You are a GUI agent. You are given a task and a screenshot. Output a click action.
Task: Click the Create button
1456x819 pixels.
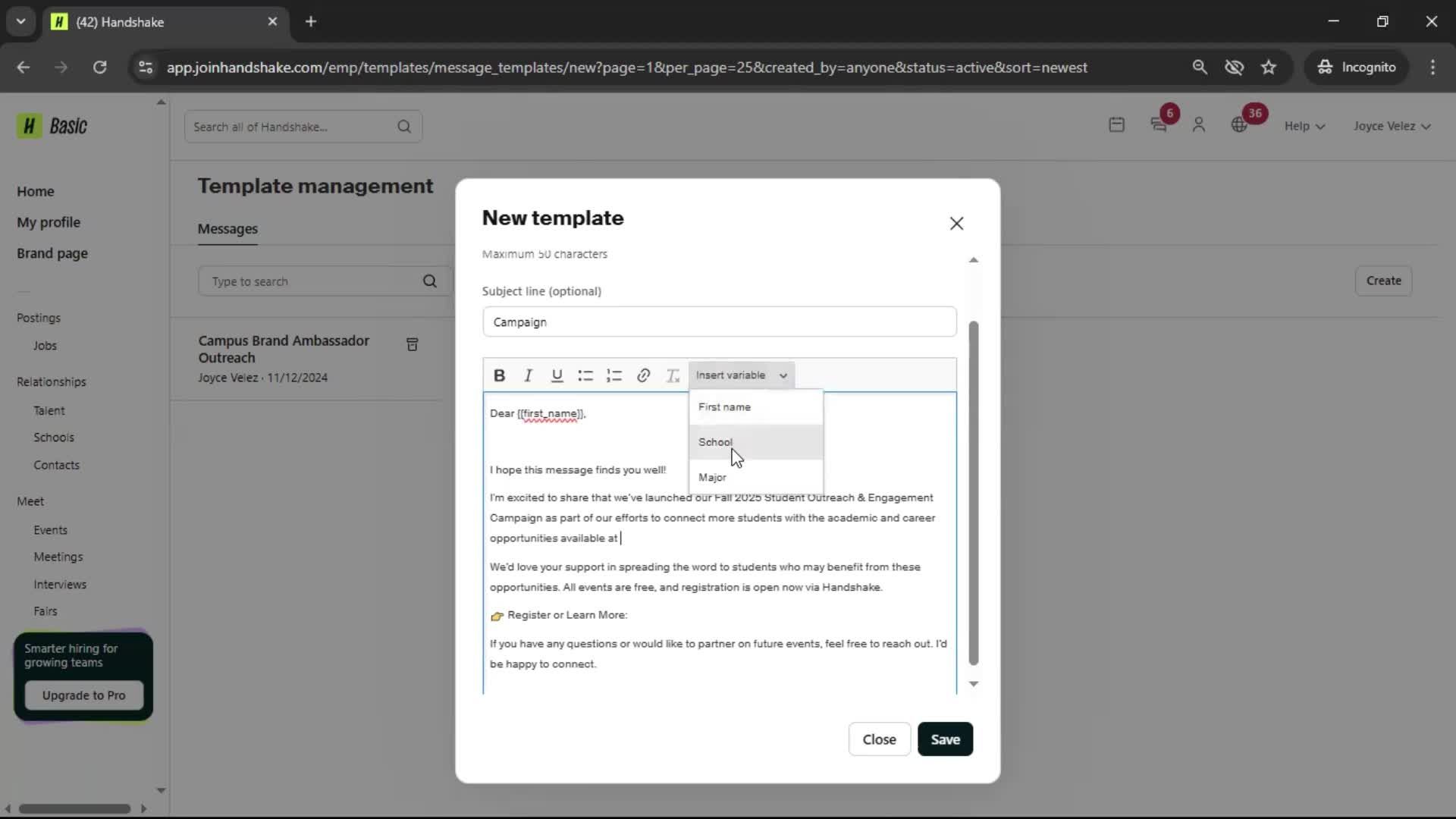pyautogui.click(x=1383, y=281)
